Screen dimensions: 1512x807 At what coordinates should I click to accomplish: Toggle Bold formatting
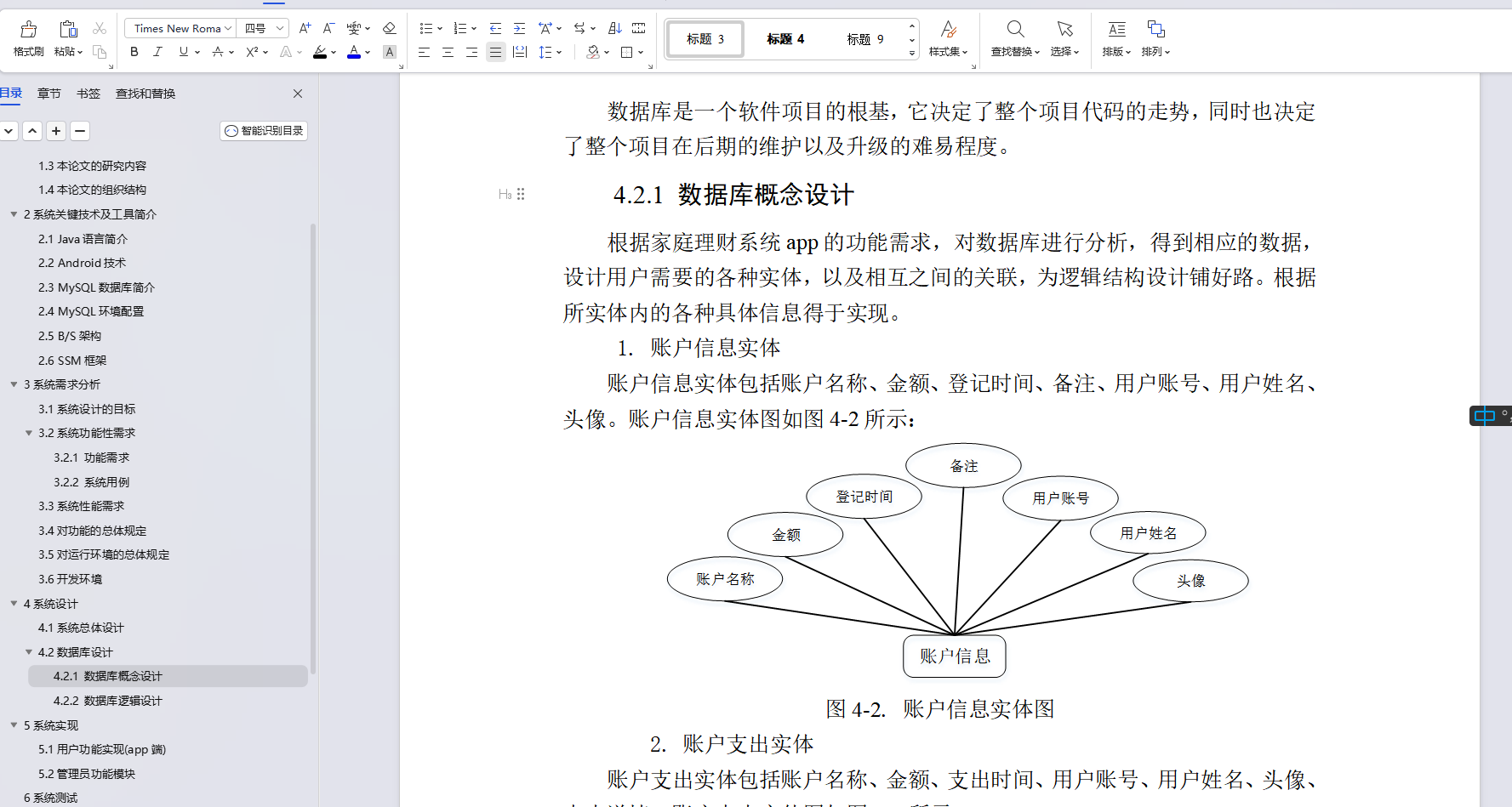pos(134,52)
